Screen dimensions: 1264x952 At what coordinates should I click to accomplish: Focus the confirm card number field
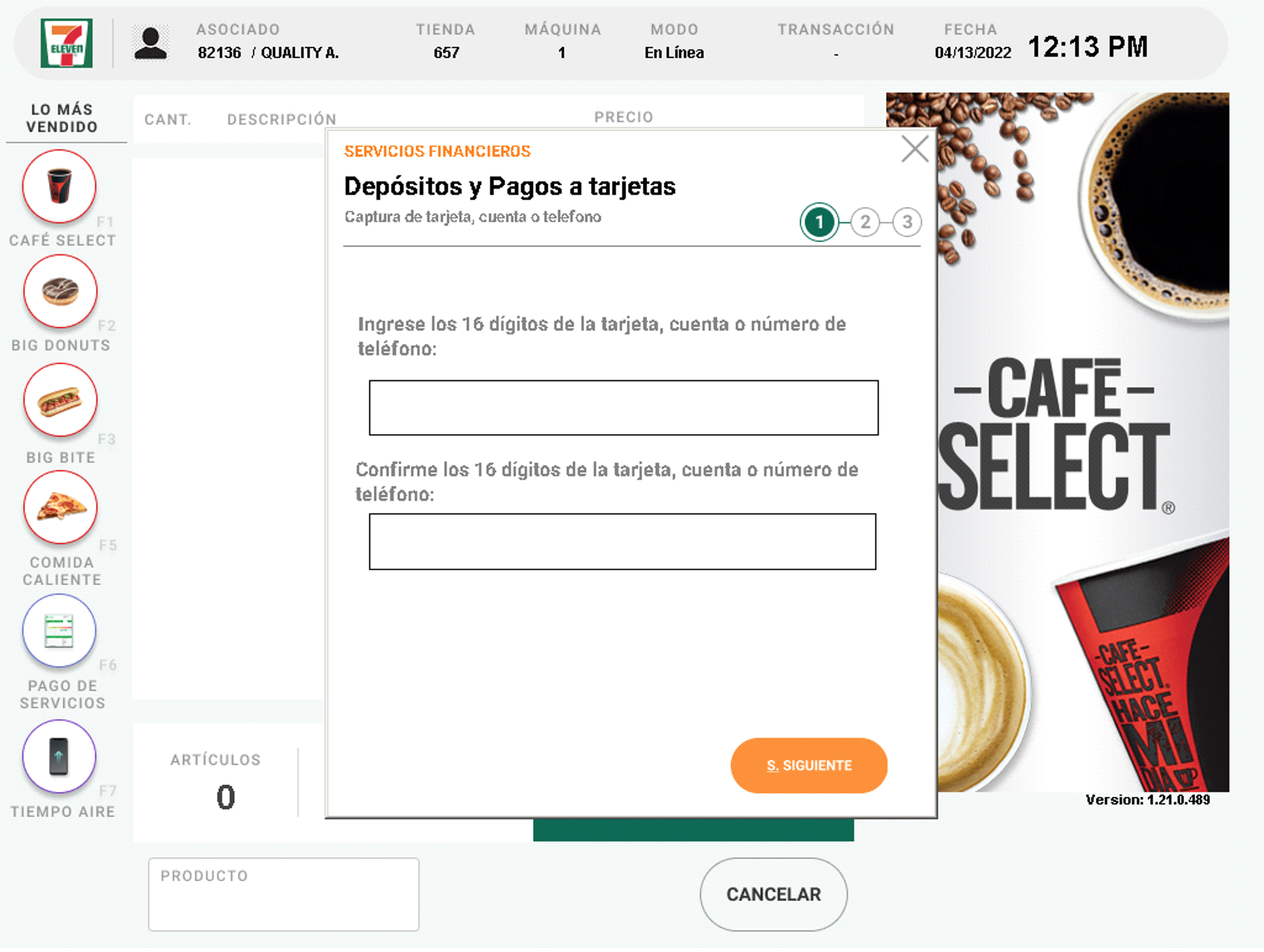coord(622,542)
